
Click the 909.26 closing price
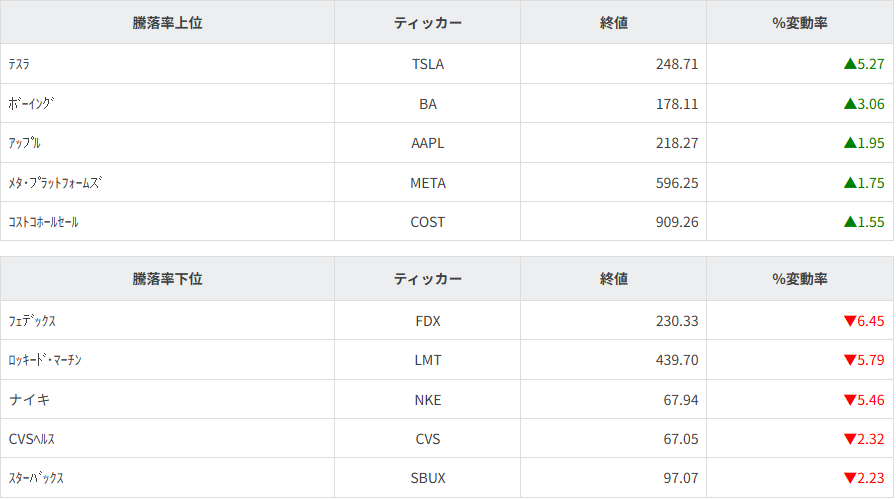click(677, 222)
